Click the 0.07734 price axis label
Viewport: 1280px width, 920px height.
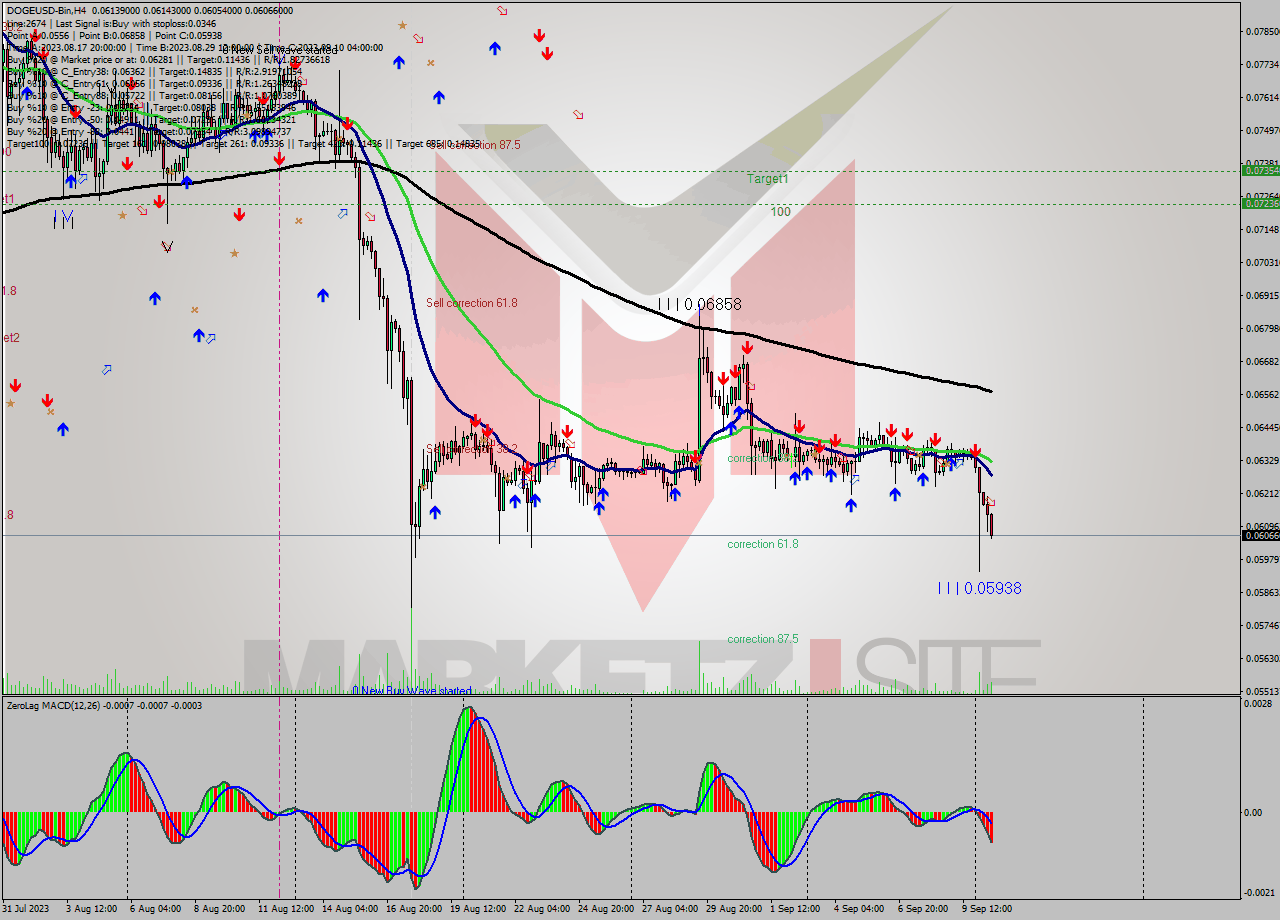pos(1263,64)
